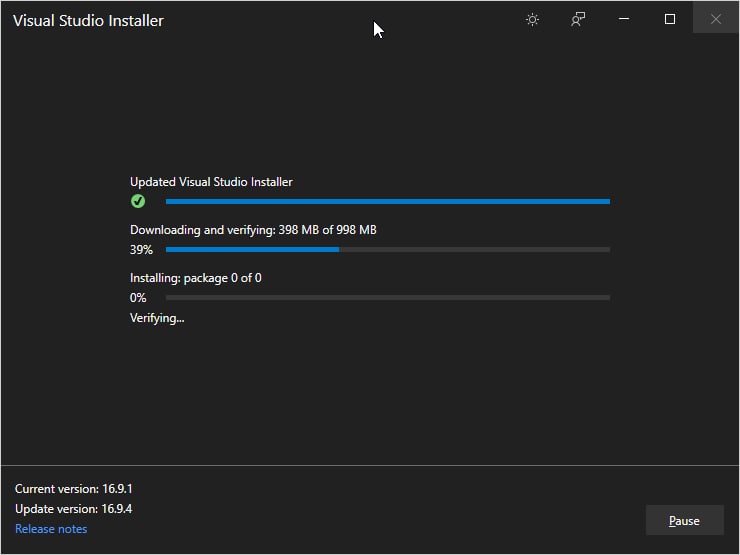Click the completed installer update progress bar
This screenshot has width=740, height=555.
coord(387,201)
